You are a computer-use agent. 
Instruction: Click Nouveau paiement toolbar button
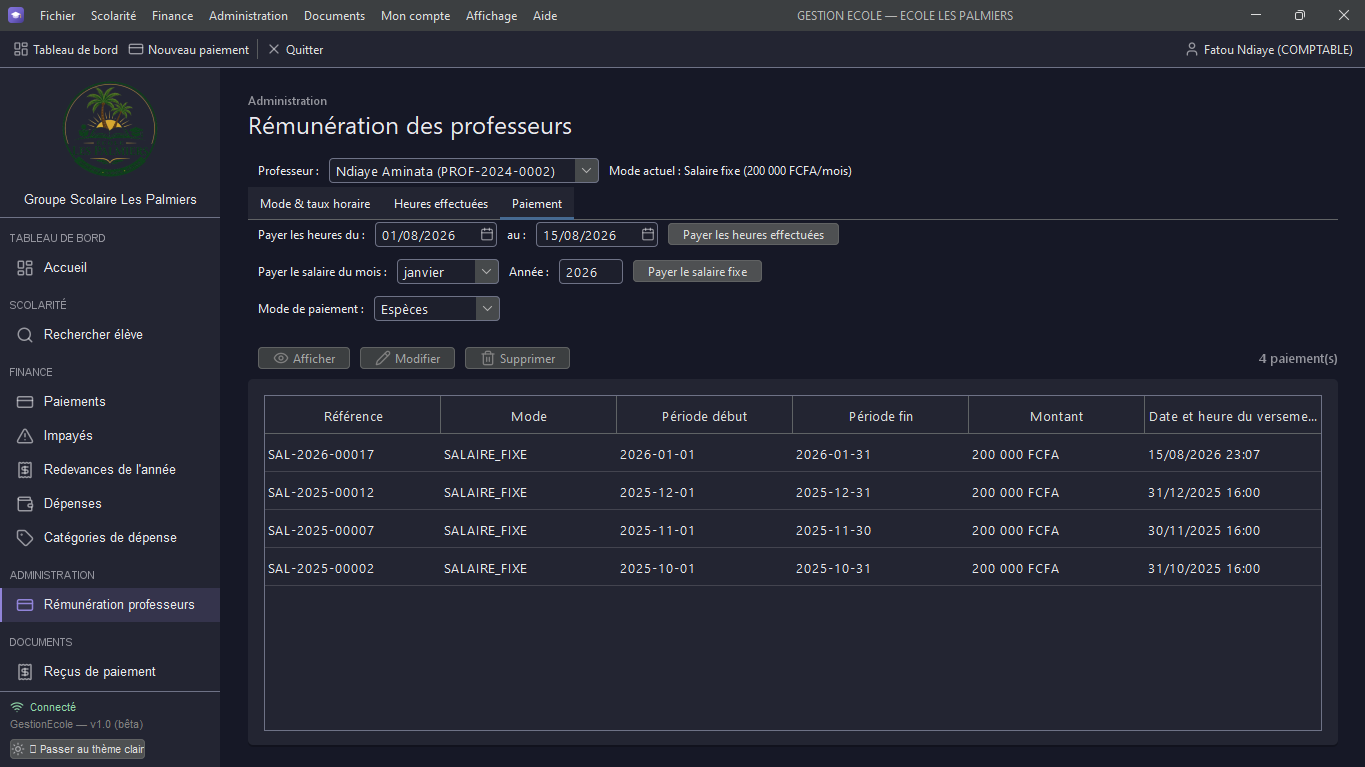(189, 49)
